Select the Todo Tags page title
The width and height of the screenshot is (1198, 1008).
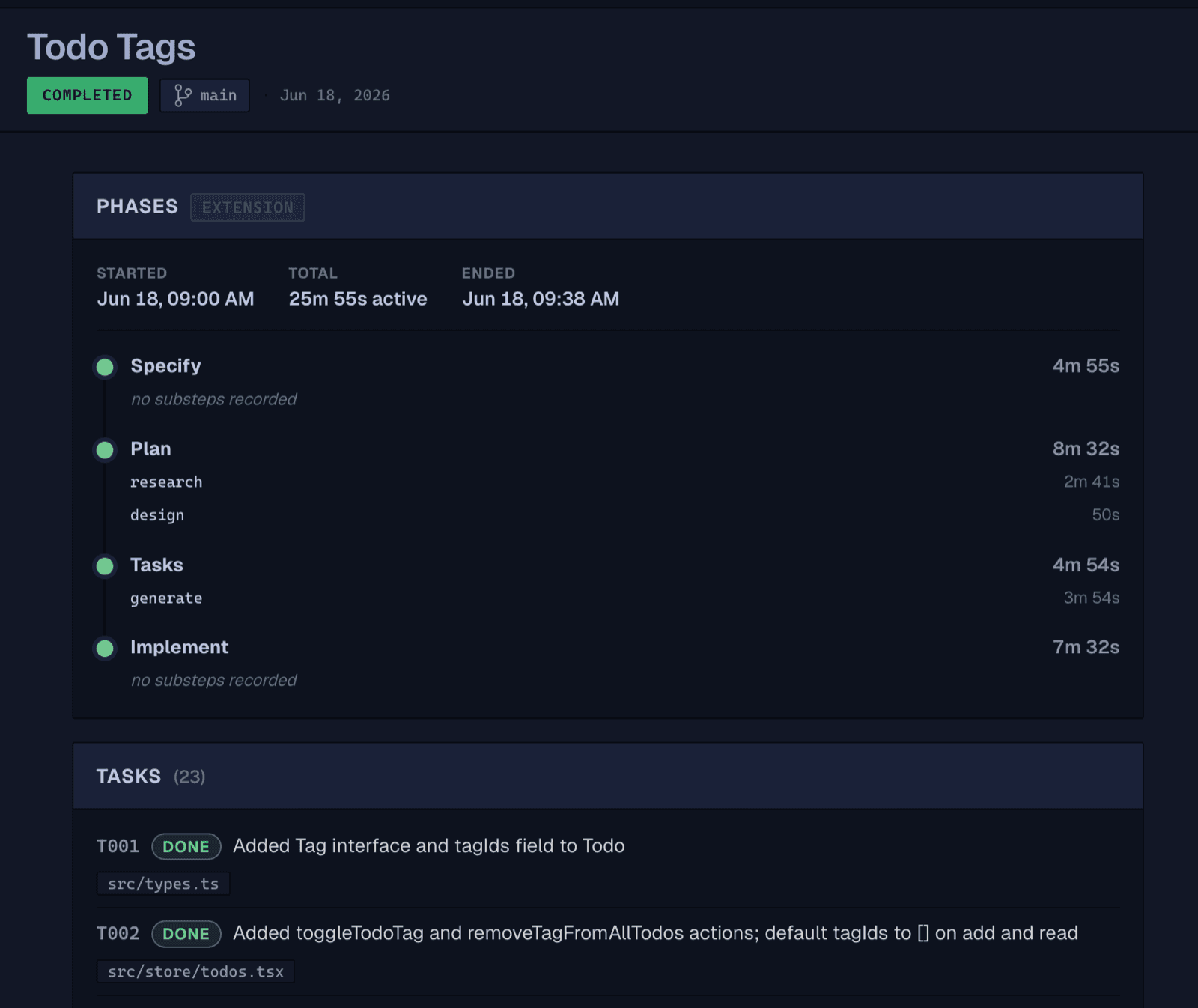click(x=112, y=47)
